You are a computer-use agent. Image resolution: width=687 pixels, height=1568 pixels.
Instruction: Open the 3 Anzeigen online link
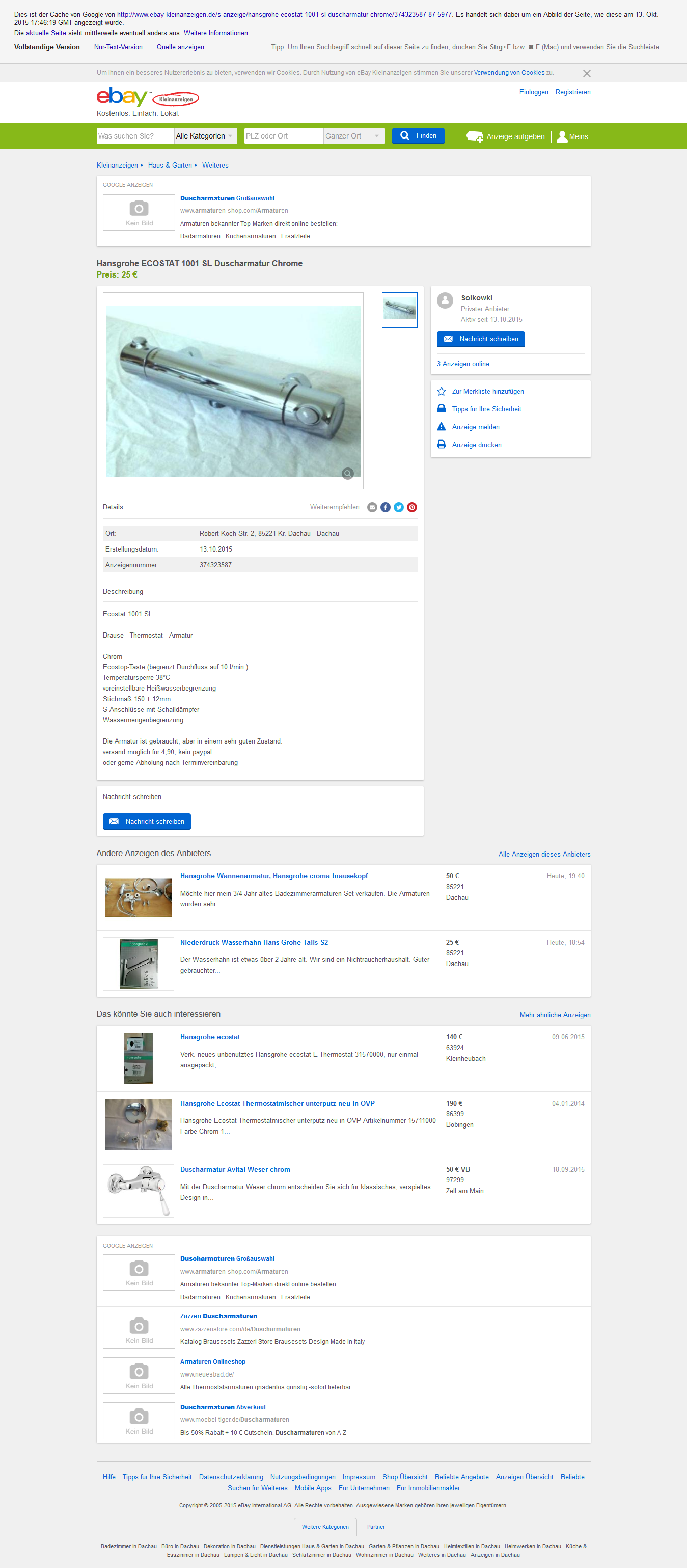(463, 364)
